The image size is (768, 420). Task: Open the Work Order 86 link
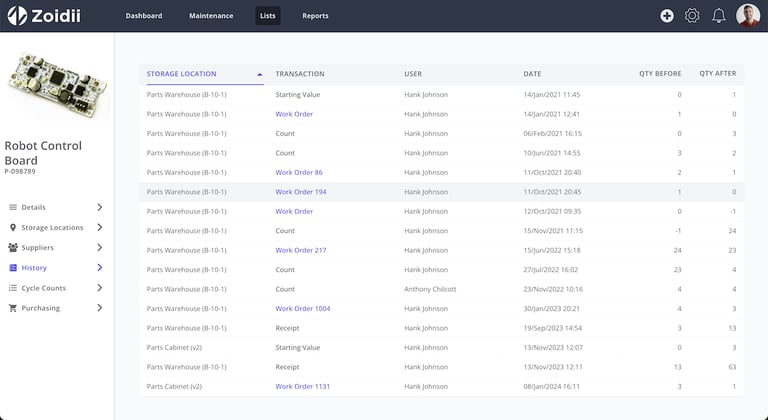(x=299, y=173)
